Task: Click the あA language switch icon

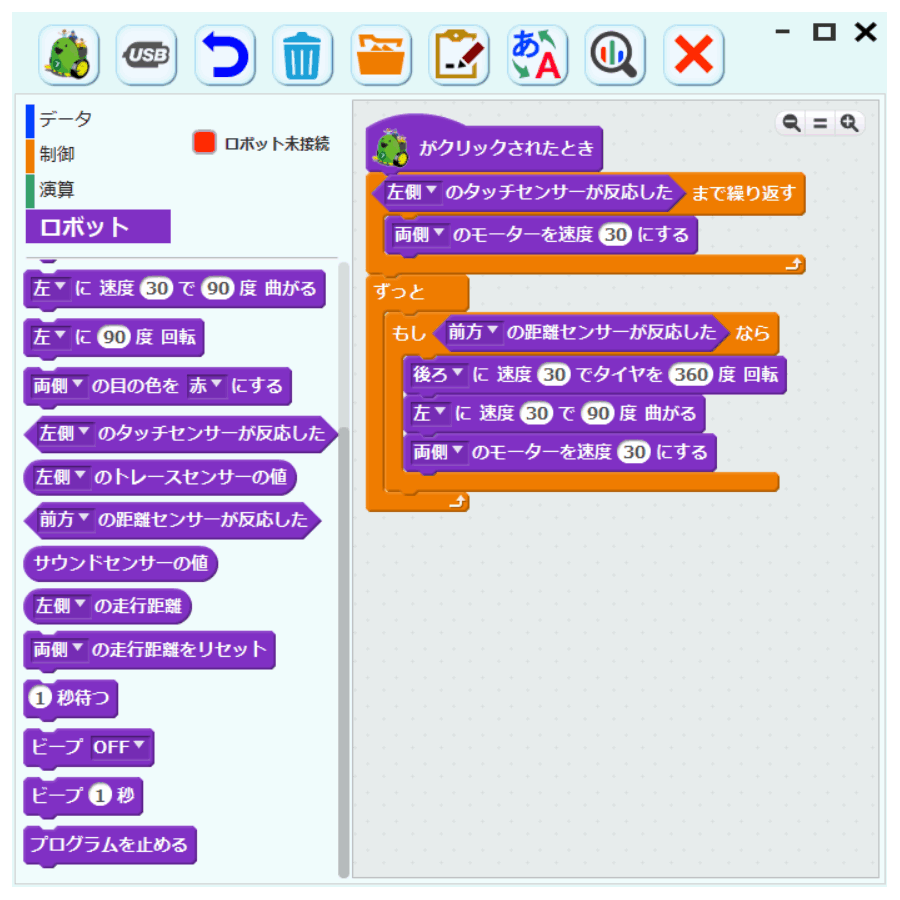Action: 537,55
